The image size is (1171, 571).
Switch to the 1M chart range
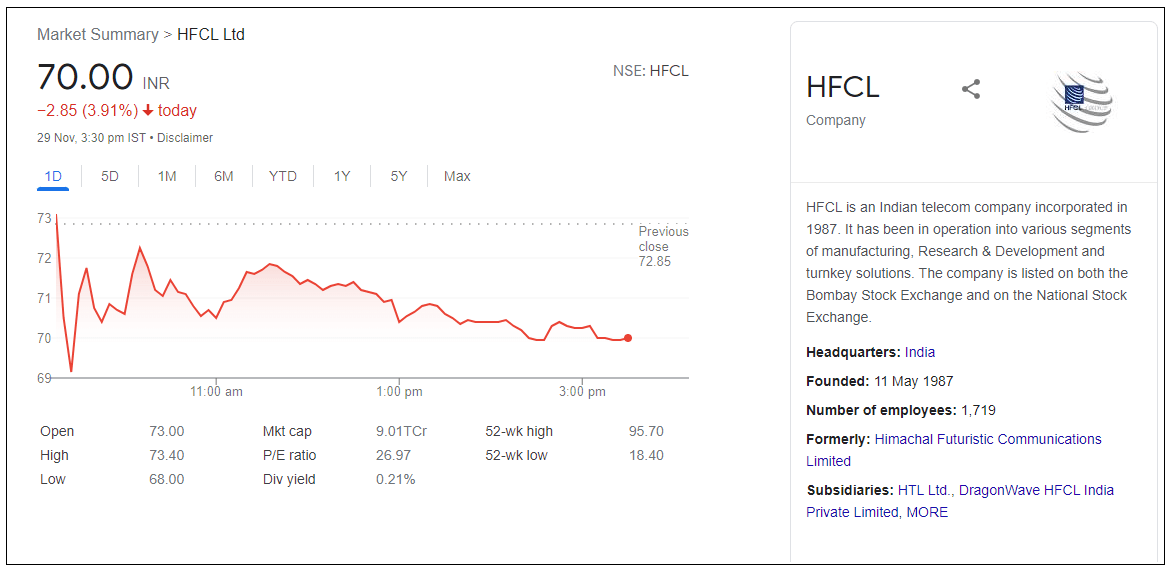tap(167, 177)
